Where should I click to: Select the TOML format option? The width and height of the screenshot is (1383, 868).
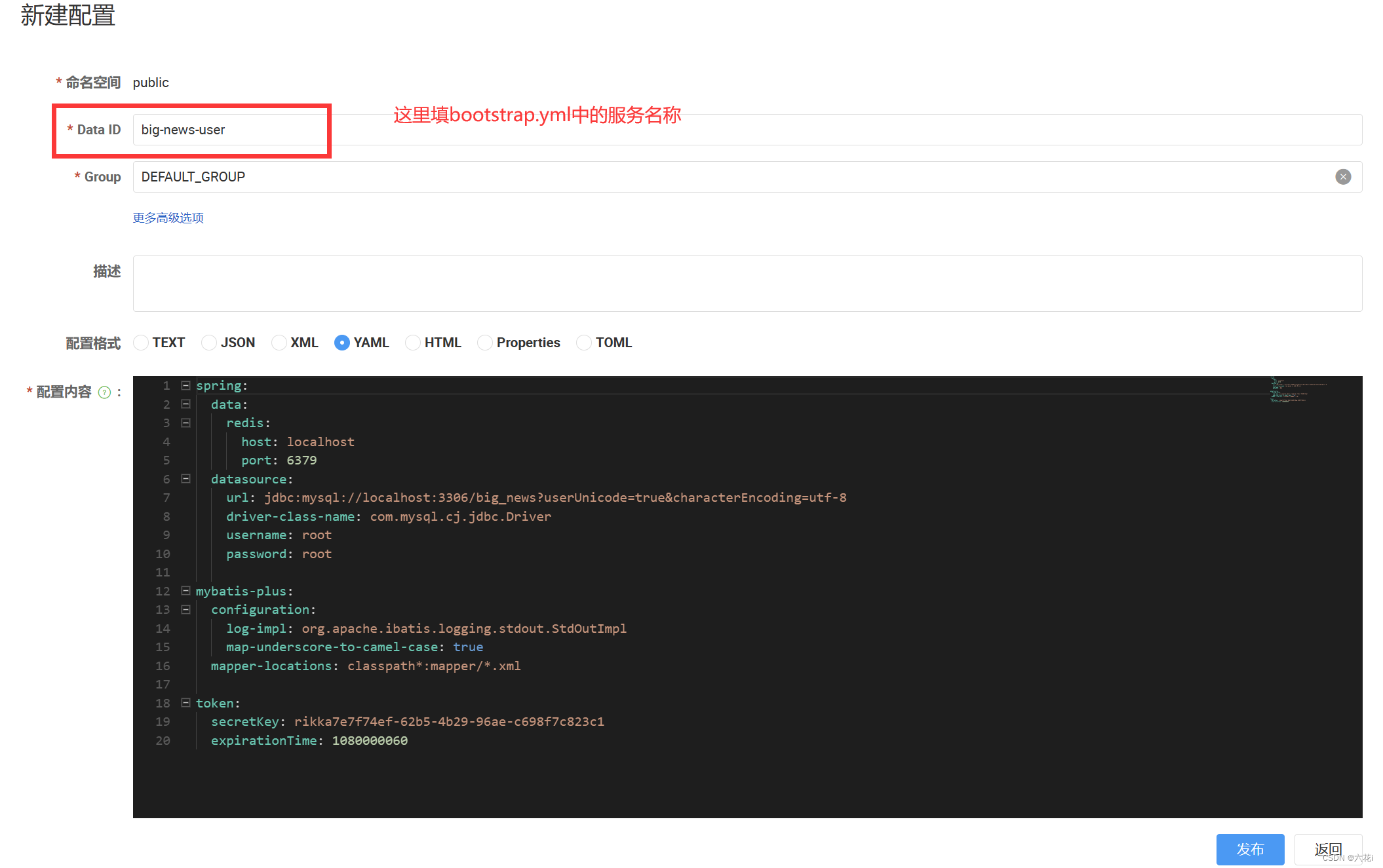[x=584, y=343]
